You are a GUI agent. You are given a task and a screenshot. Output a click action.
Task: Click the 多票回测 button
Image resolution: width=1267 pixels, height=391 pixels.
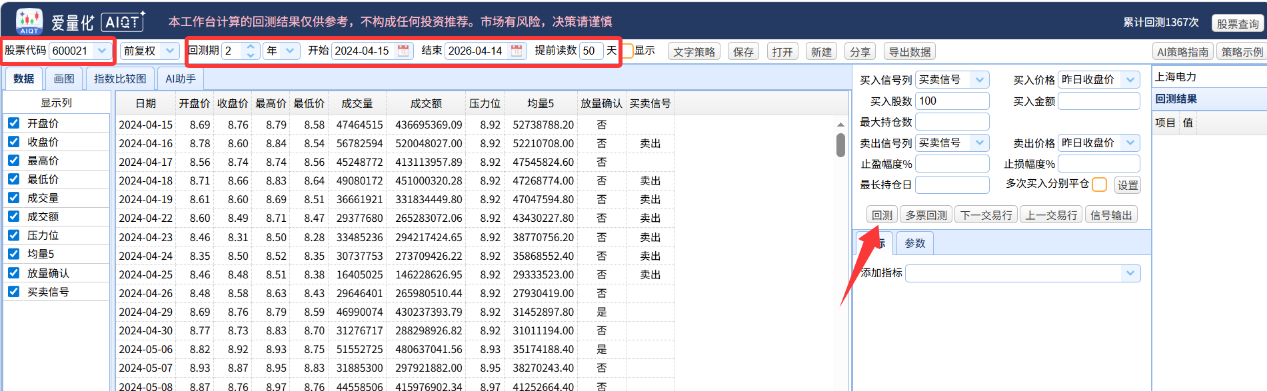[925, 214]
